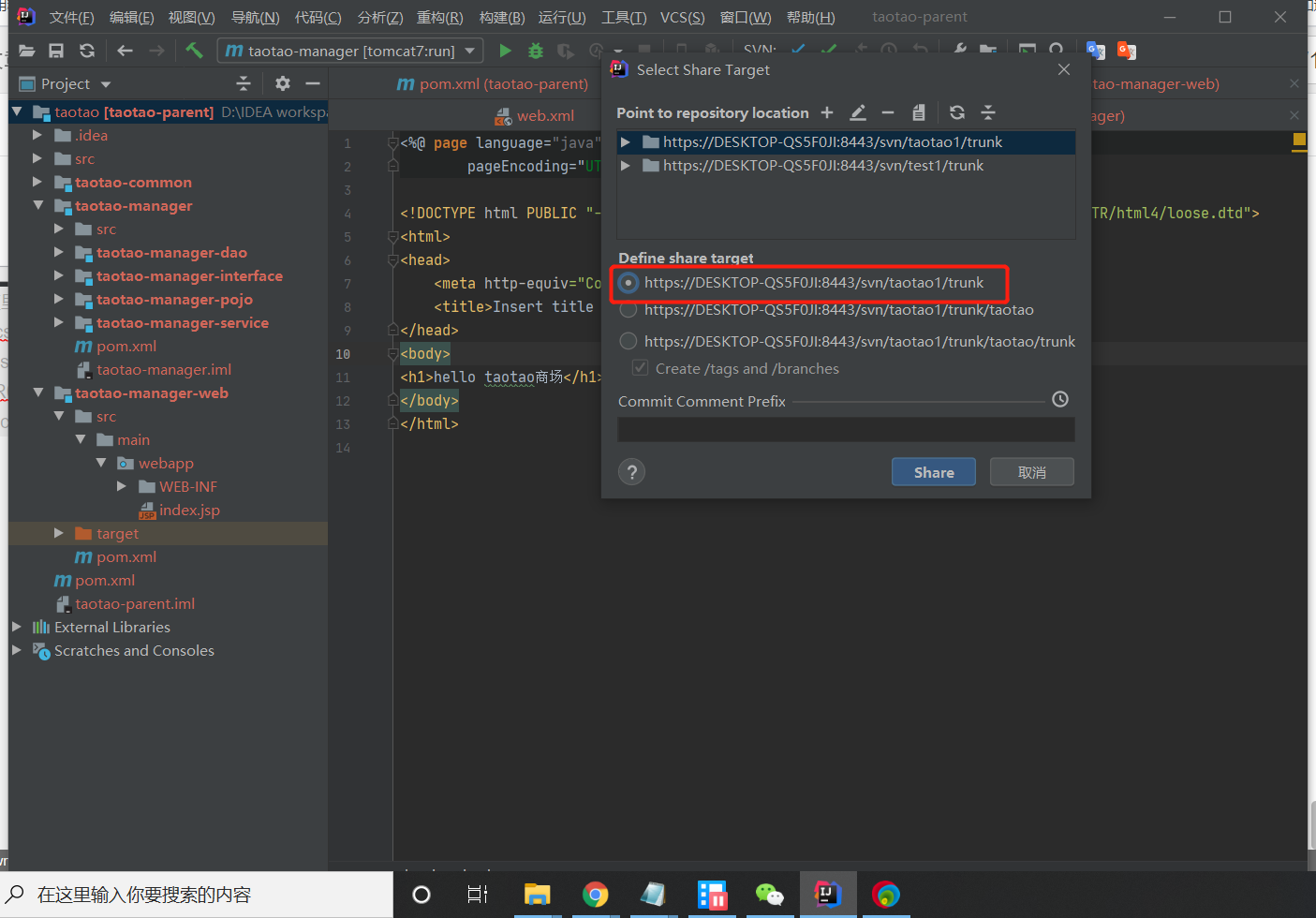
Task: Open dialog help with question mark button
Action: tap(632, 472)
